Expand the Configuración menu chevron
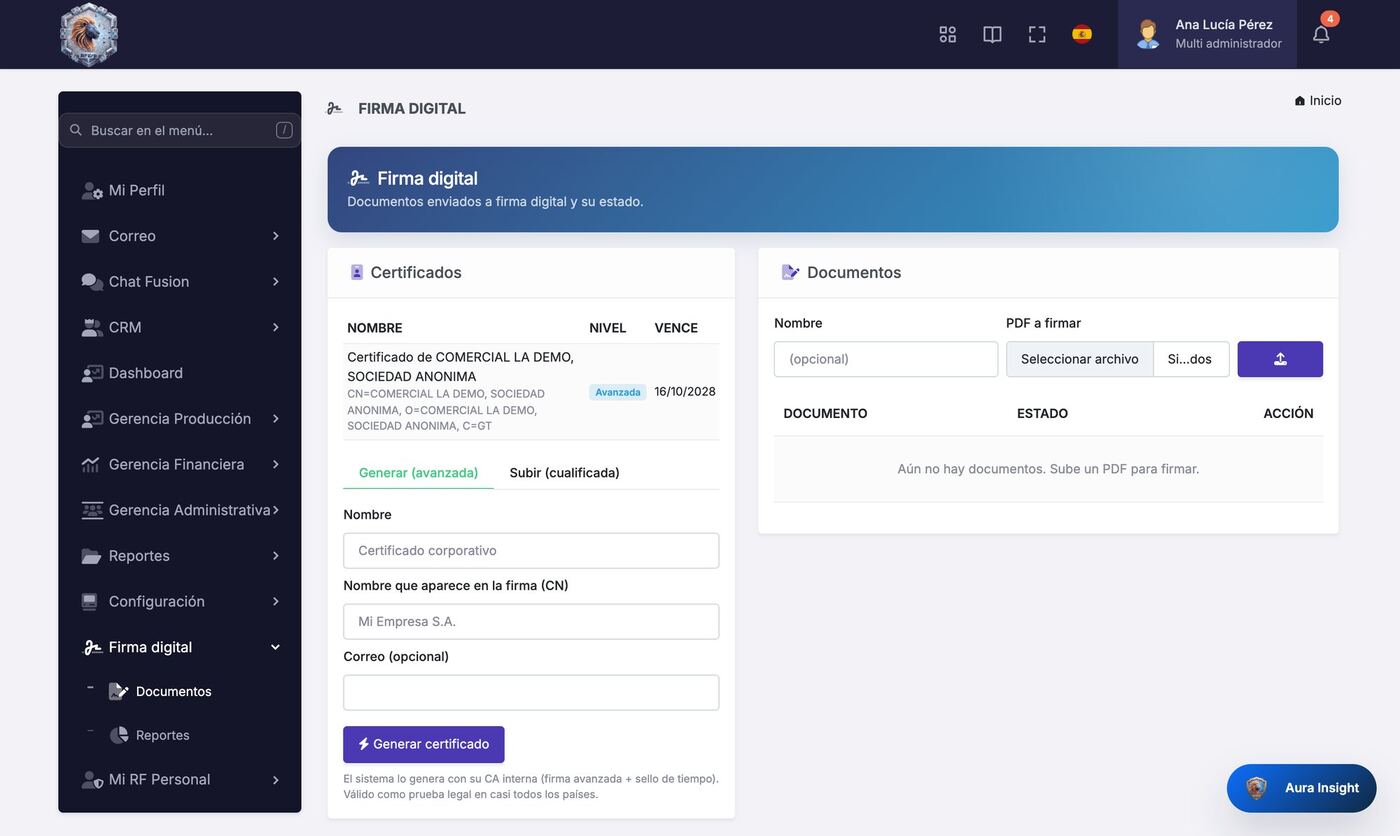This screenshot has height=836, width=1400. pos(275,601)
